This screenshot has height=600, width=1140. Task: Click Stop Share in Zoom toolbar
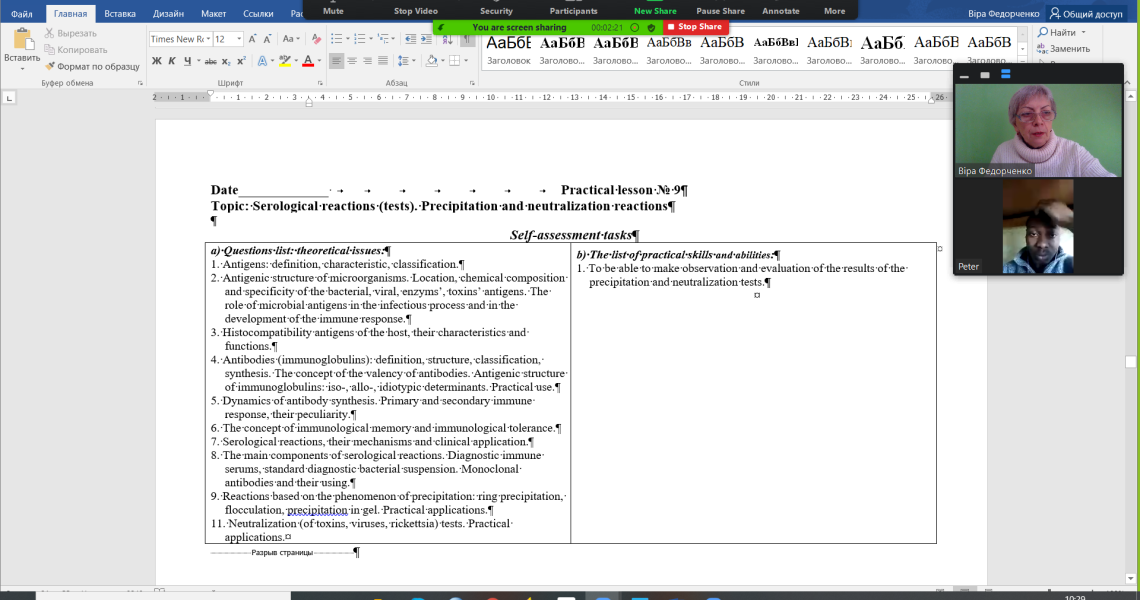coord(695,27)
